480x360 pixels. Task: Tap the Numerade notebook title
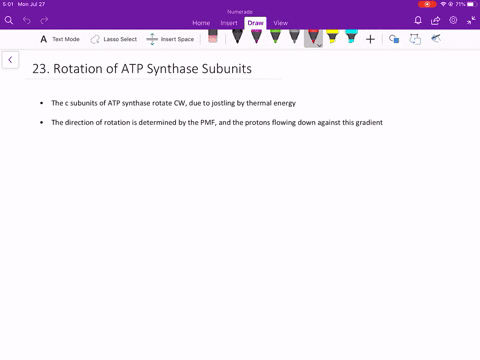(240, 12)
